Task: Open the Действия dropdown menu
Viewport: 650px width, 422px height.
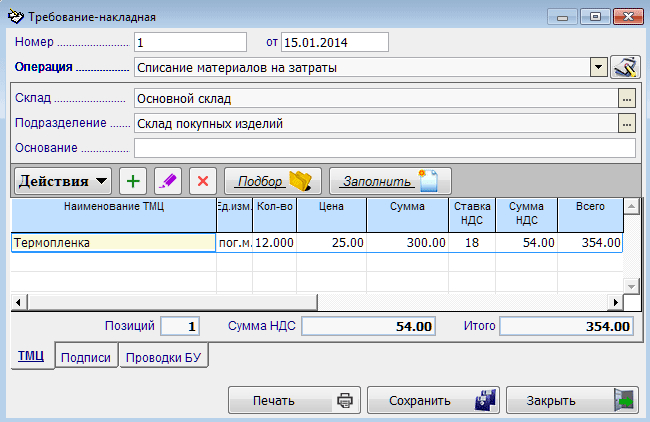Action: tap(63, 181)
